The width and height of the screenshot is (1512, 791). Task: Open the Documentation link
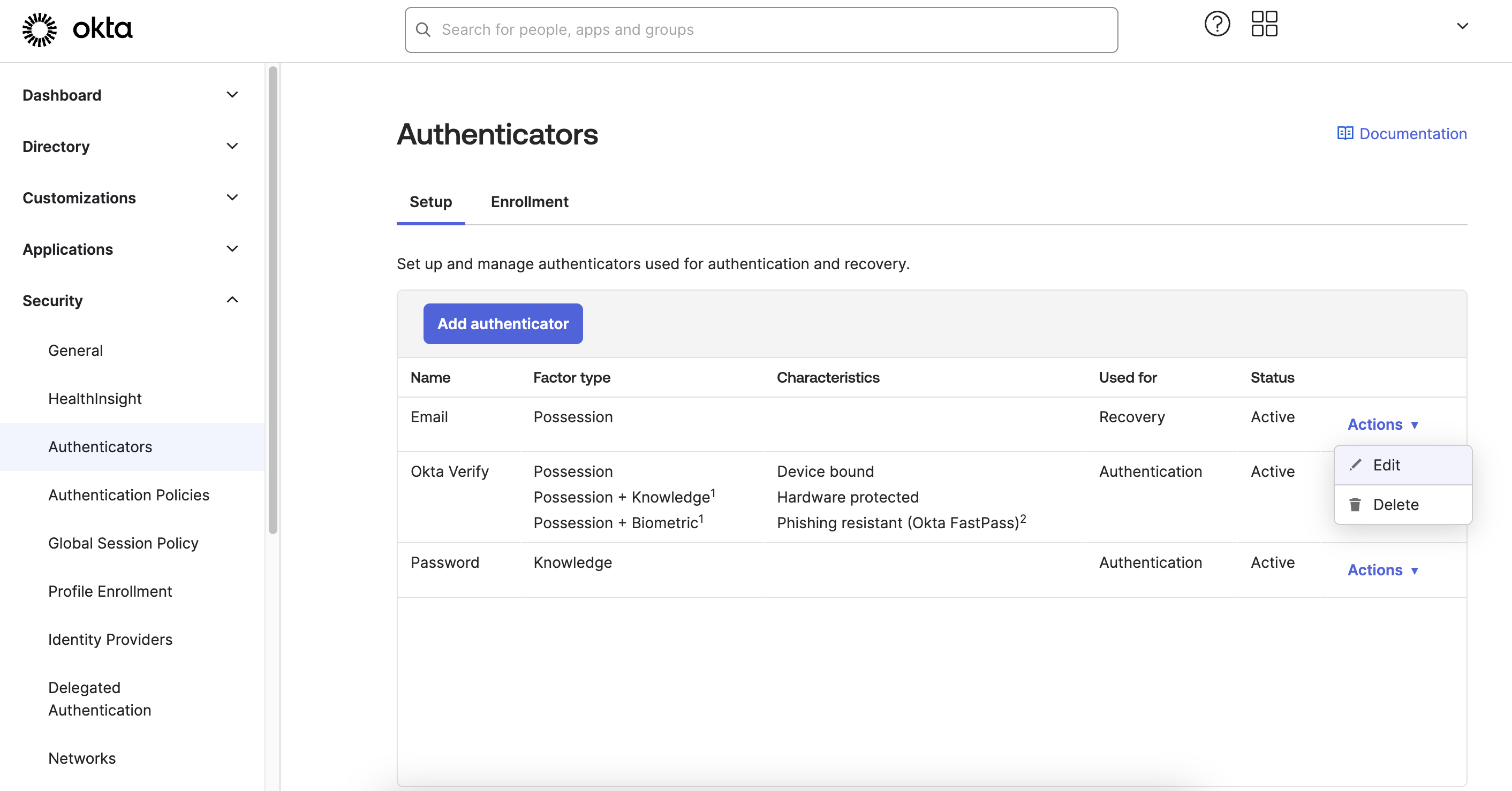point(1402,133)
